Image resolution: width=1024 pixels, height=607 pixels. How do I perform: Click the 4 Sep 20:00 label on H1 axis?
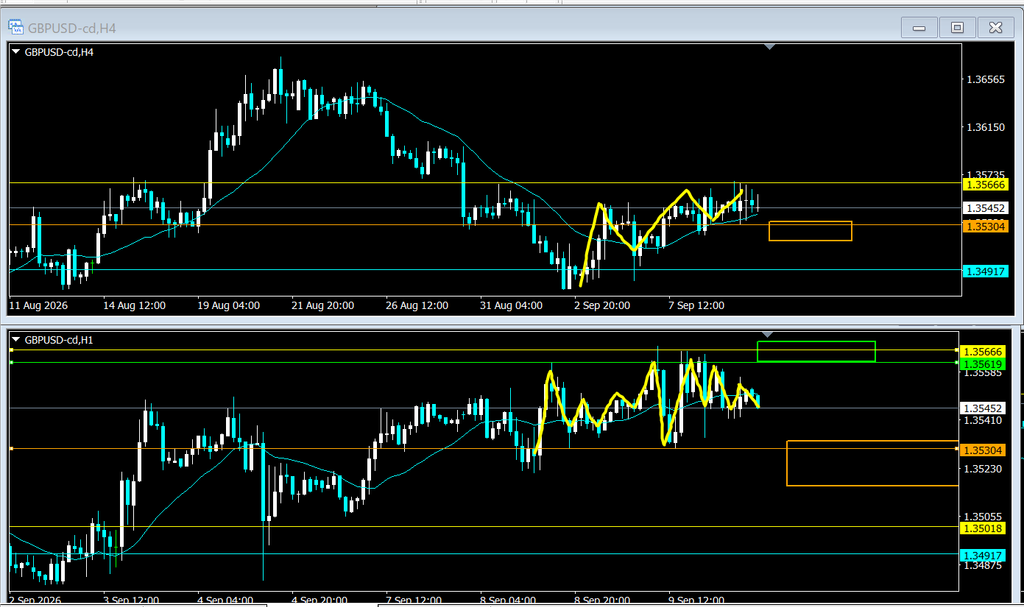point(319,599)
